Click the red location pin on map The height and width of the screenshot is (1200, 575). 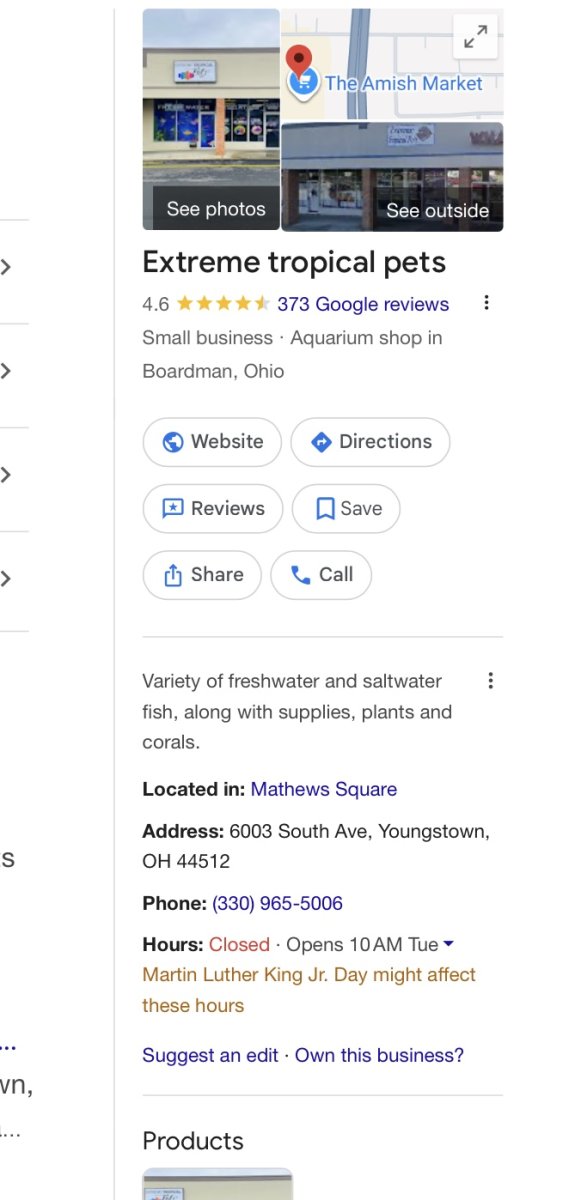pyautogui.click(x=298, y=62)
